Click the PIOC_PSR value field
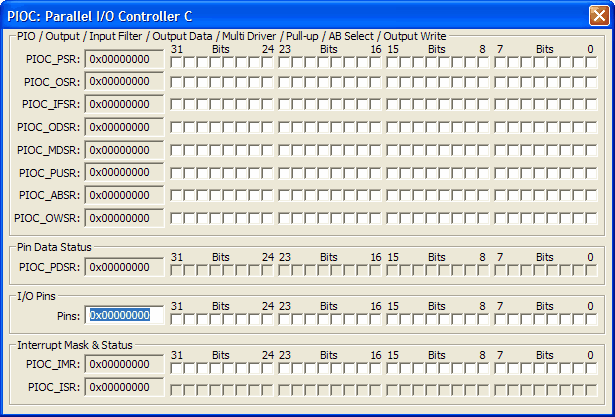This screenshot has height=417, width=615. coord(124,59)
